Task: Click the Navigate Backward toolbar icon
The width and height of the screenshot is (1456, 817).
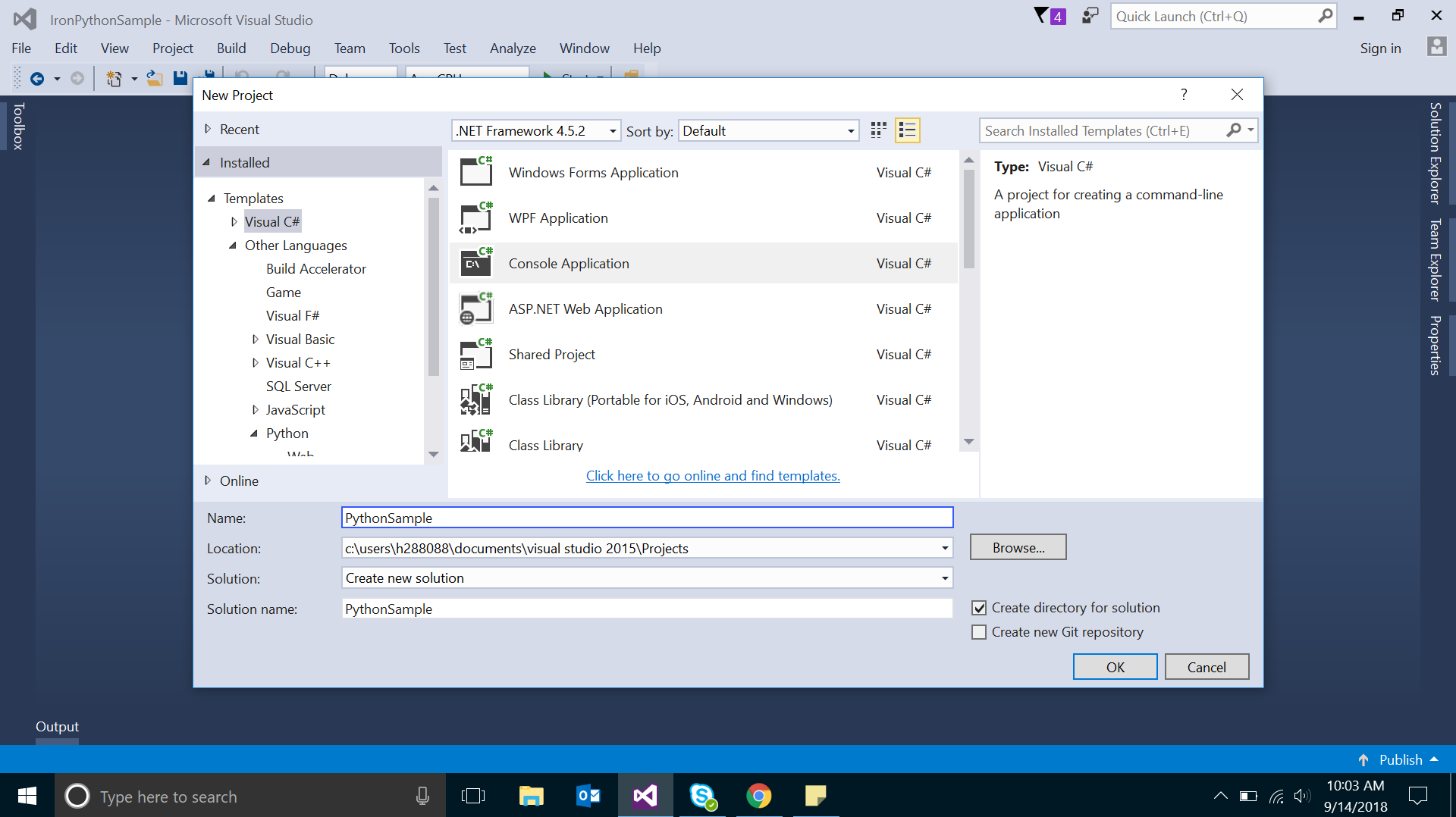Action: [36, 78]
